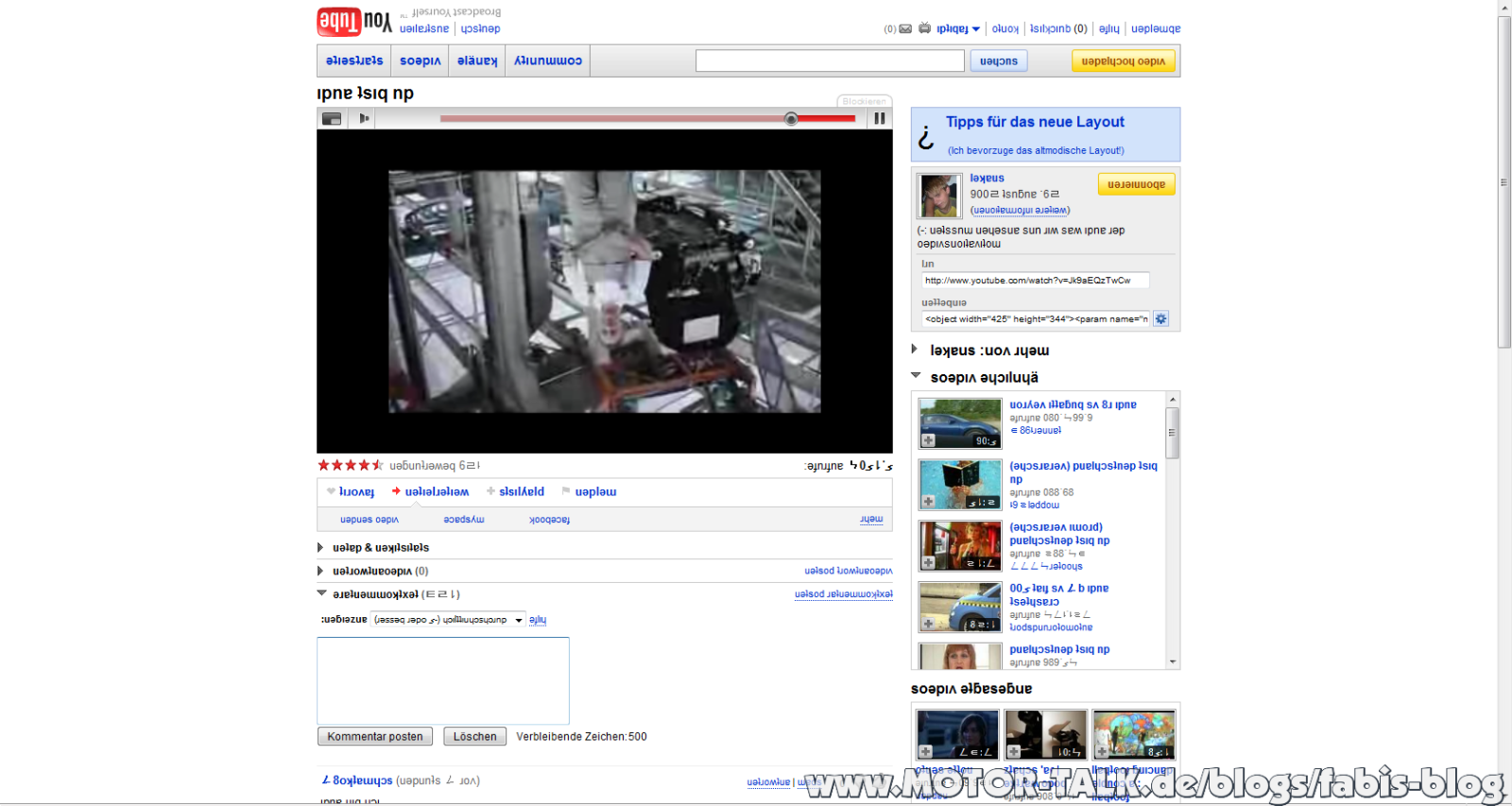Add the book-reading video thumbnail to quicklist

pyautogui.click(x=929, y=502)
